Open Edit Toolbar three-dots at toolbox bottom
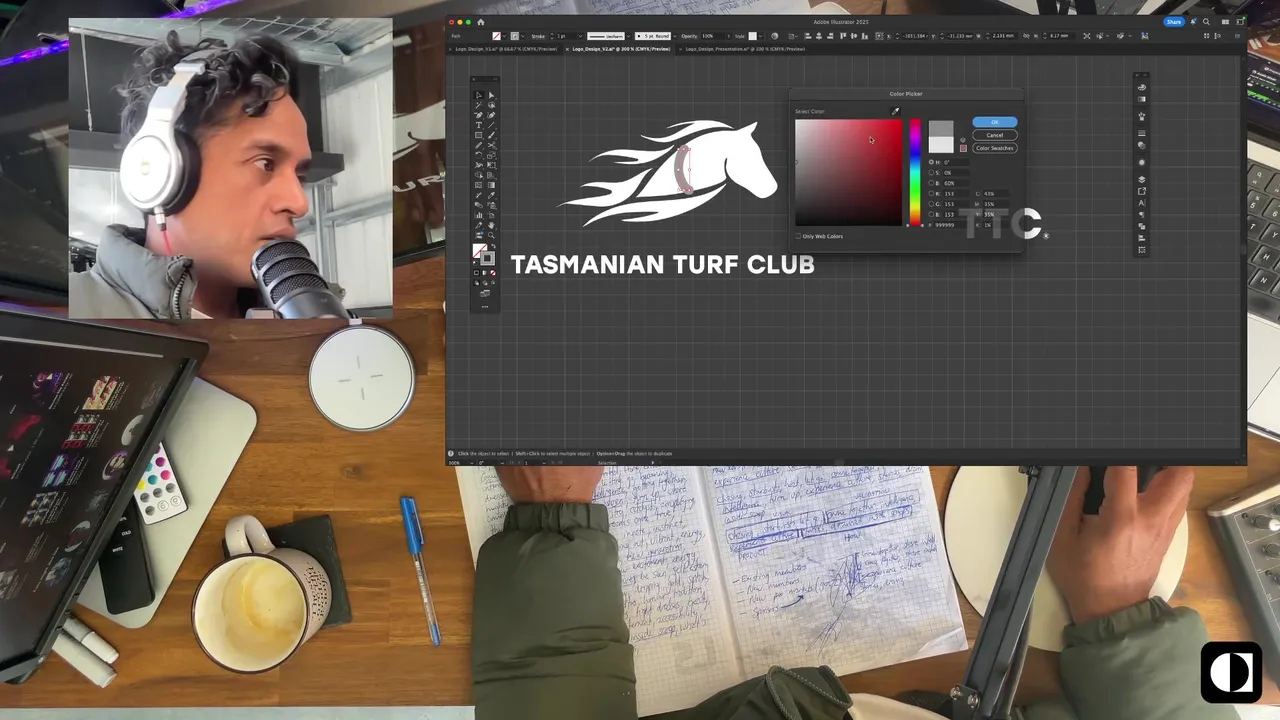This screenshot has height=720, width=1280. click(x=485, y=306)
